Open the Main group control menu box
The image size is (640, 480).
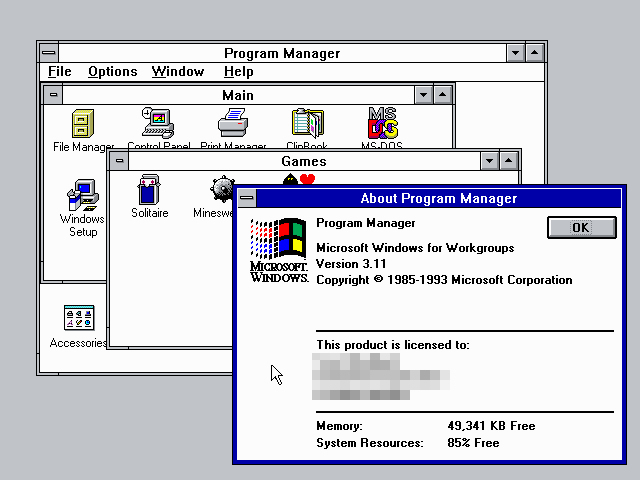[53, 95]
